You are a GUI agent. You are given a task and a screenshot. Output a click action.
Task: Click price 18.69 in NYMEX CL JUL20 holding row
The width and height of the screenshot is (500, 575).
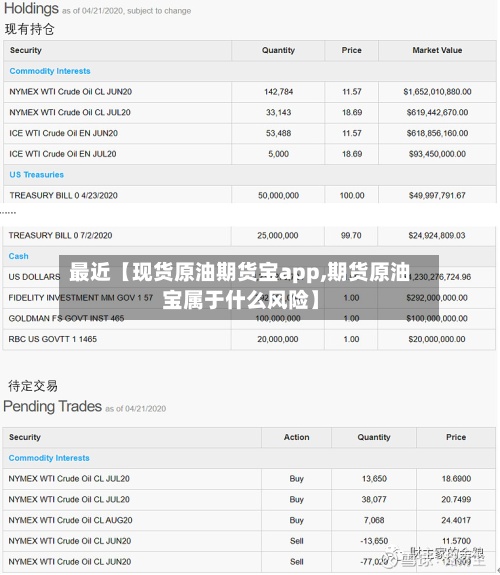click(x=352, y=113)
